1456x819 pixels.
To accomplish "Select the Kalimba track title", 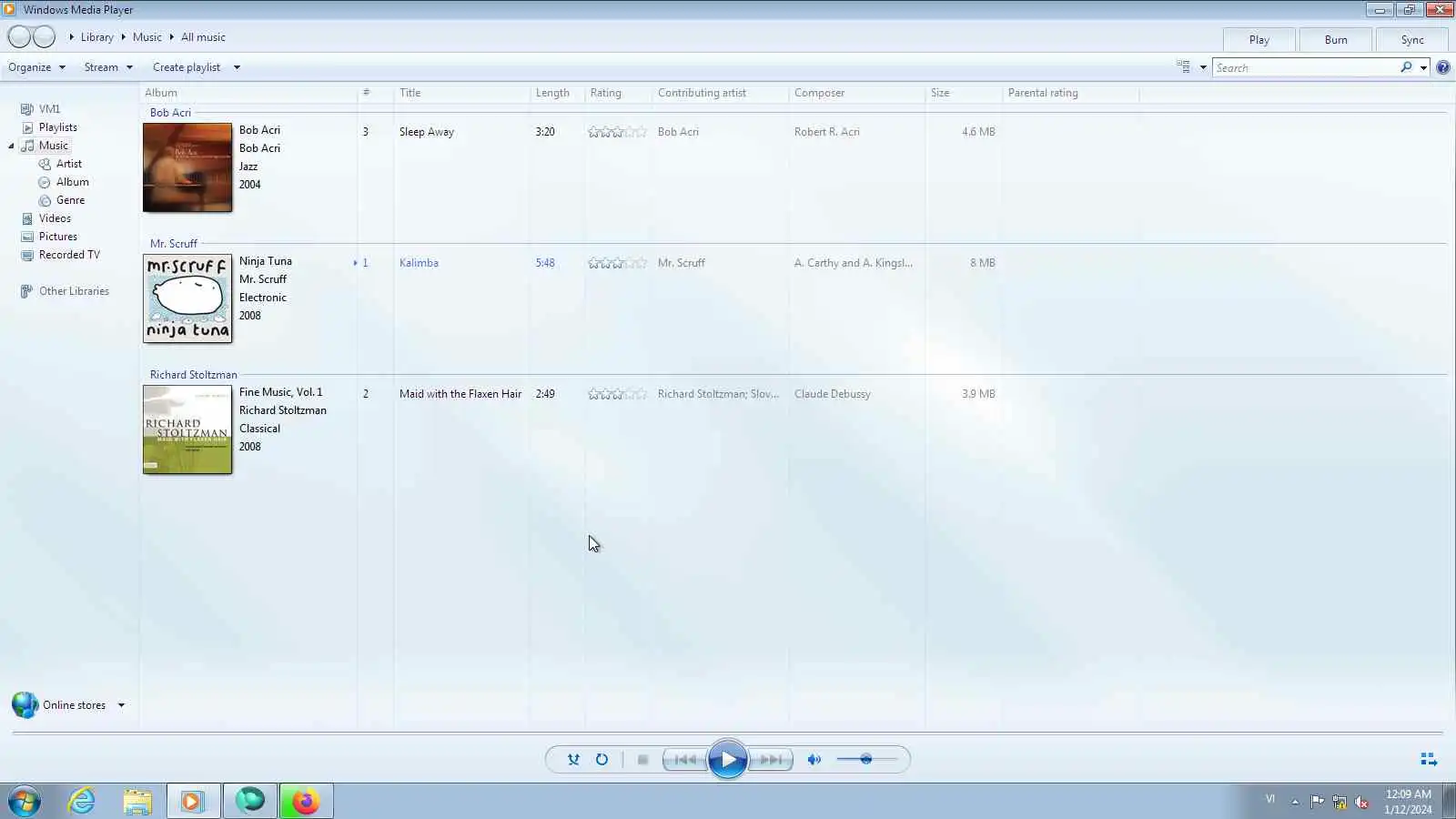I will pyautogui.click(x=419, y=263).
